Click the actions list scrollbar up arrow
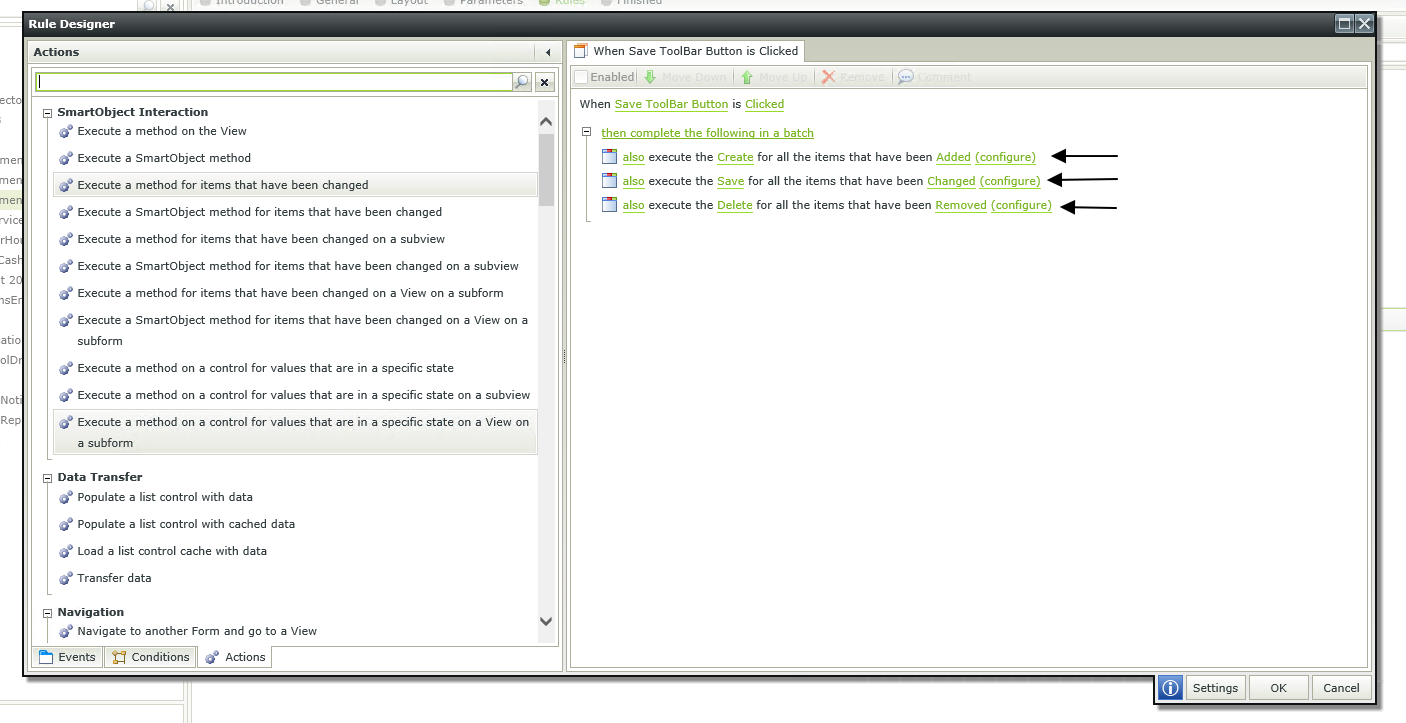Viewport: 1406px width, 723px height. (546, 122)
